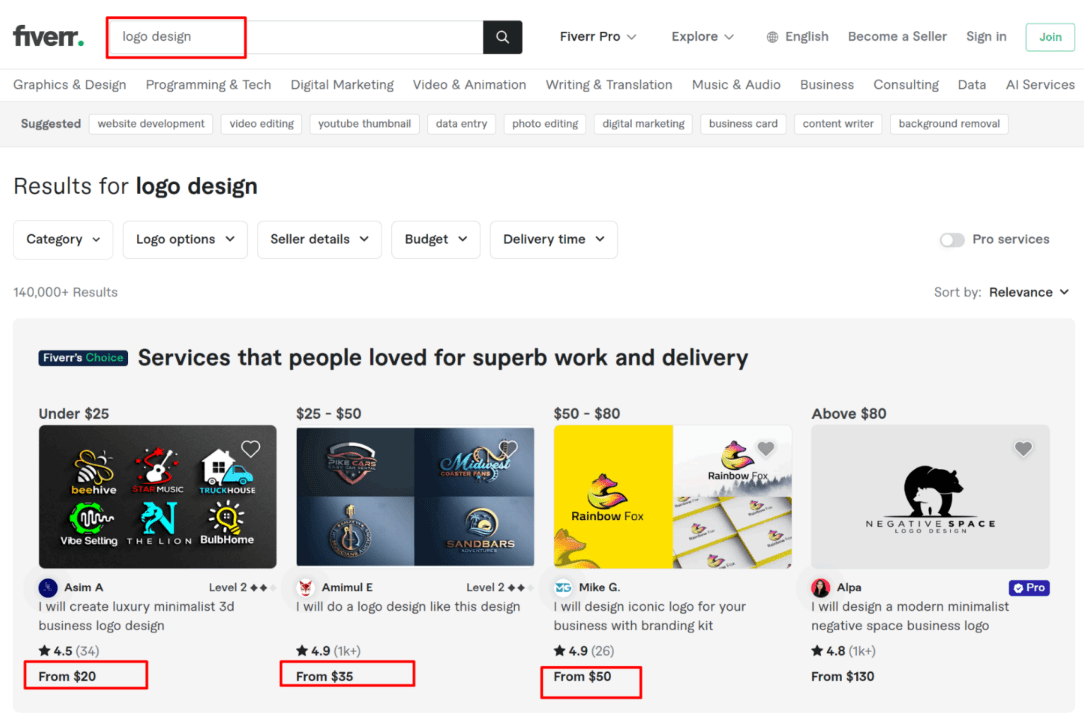Open the Business category
The height and width of the screenshot is (714, 1084).
click(x=827, y=85)
